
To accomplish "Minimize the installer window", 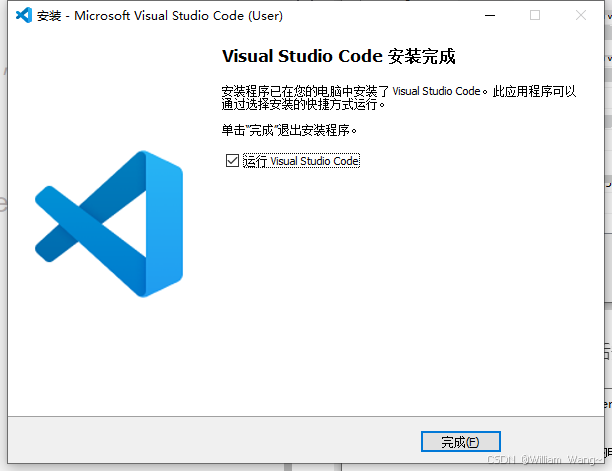I will (x=490, y=15).
